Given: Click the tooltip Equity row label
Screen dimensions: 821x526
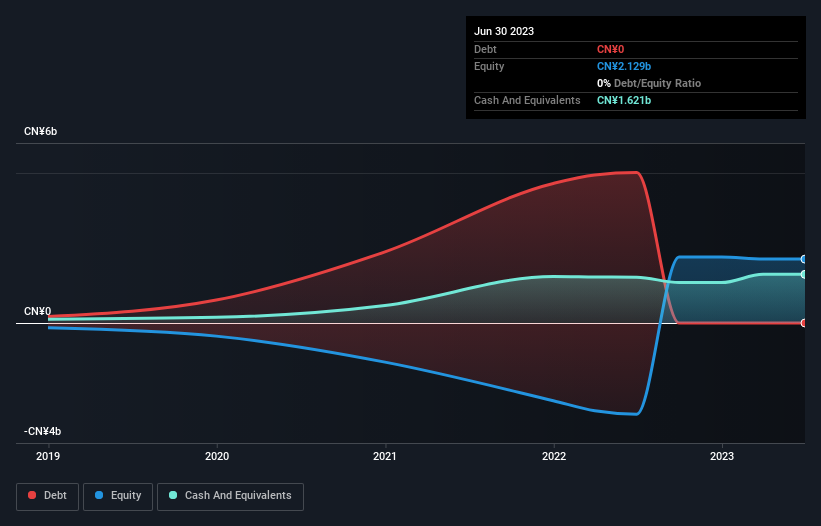Looking at the screenshot, I should pyautogui.click(x=489, y=66).
